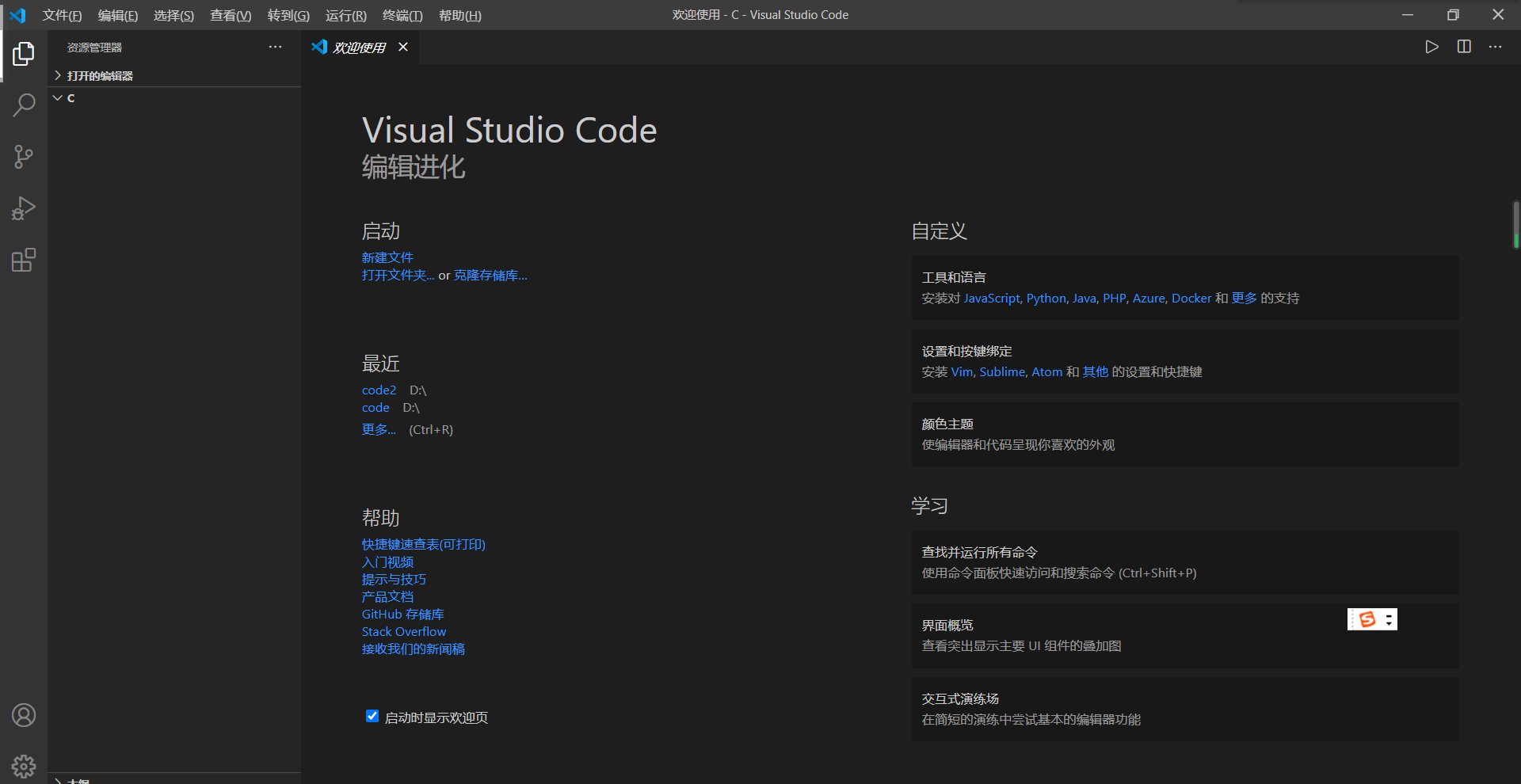Install Docker support link
The height and width of the screenshot is (784, 1521).
coord(1191,298)
